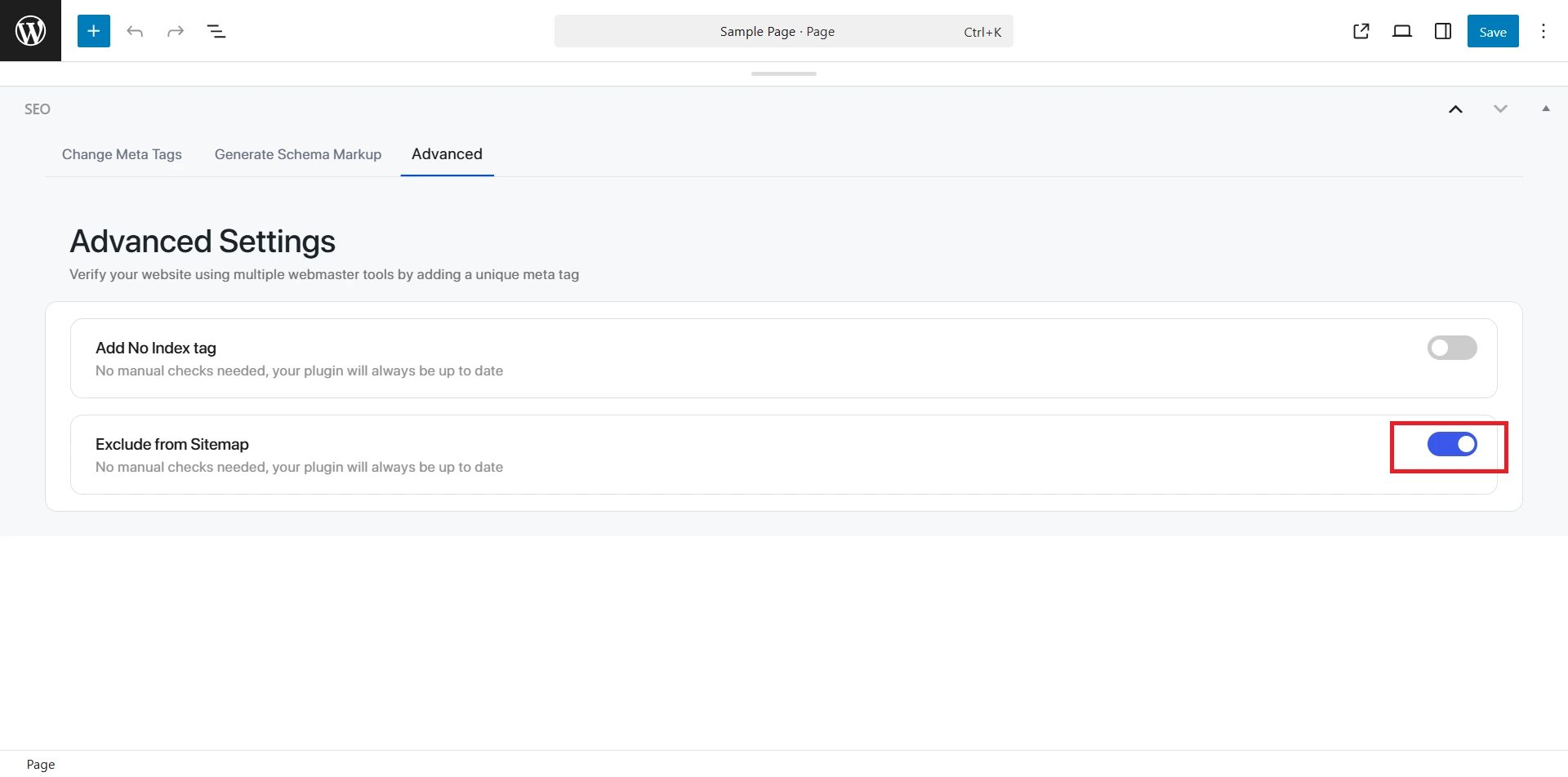Screen dimensions: 1568x777
Task: Move the SEO block down
Action: pyautogui.click(x=1501, y=109)
